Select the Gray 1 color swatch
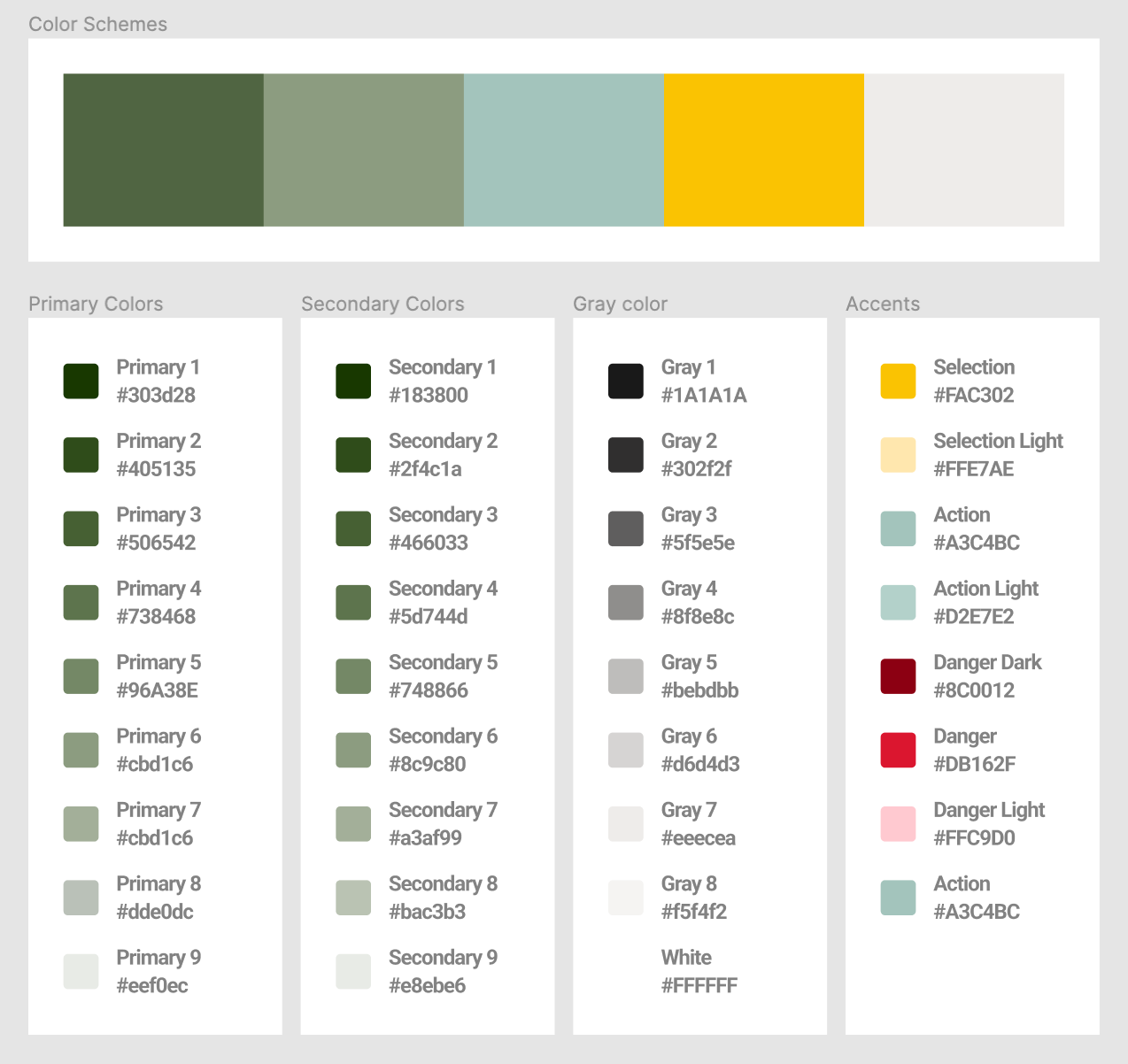 (626, 381)
